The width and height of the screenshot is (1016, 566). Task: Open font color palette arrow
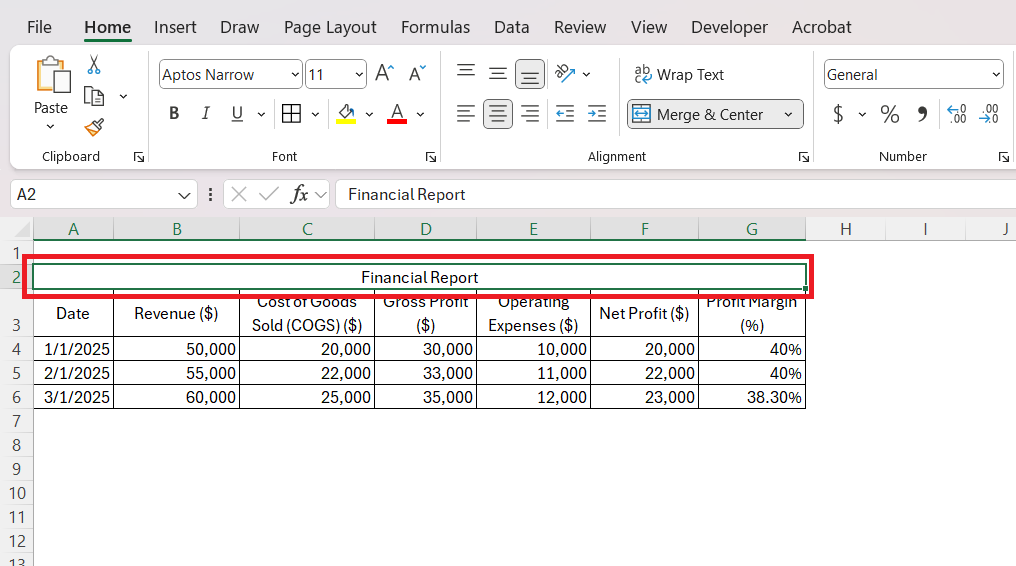point(420,115)
